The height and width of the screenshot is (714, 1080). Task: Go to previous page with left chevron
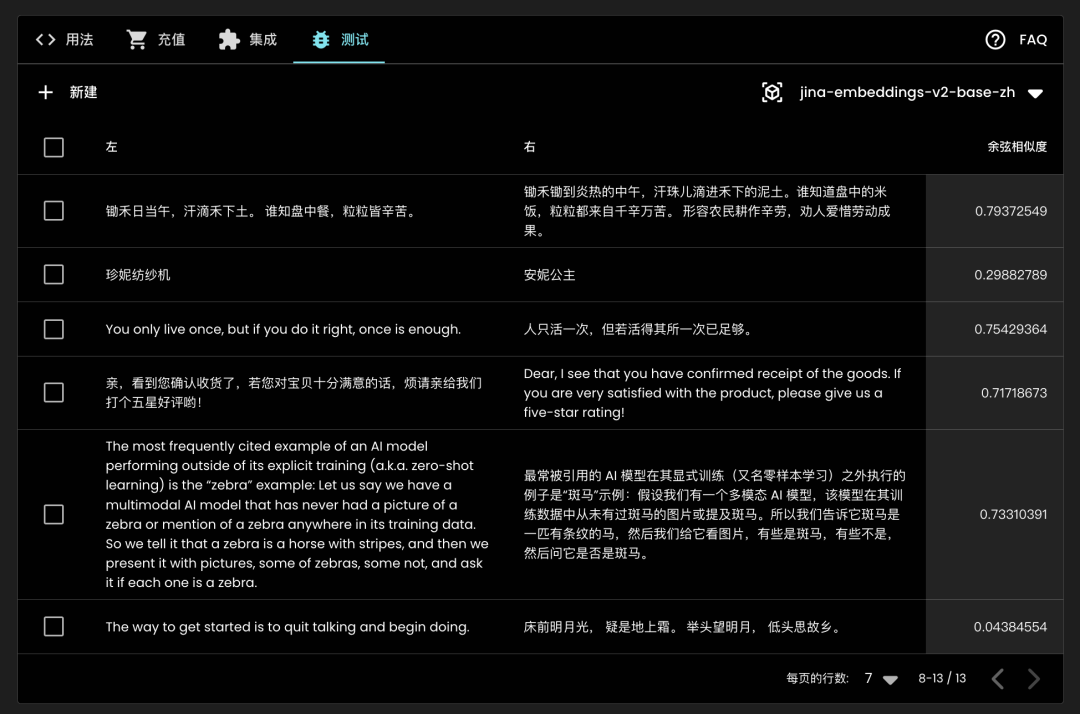pyautogui.click(x=997, y=678)
